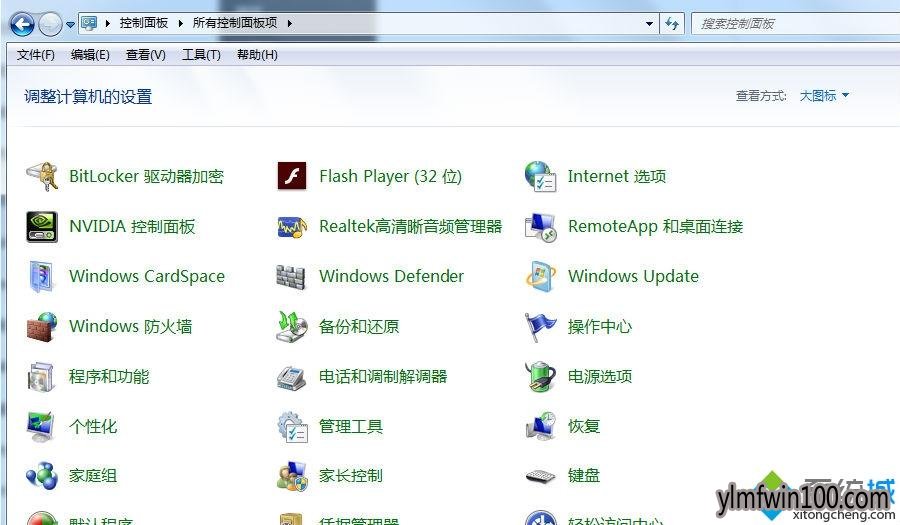The image size is (900, 525).
Task: Open the 查看(V) menu
Action: coord(146,55)
